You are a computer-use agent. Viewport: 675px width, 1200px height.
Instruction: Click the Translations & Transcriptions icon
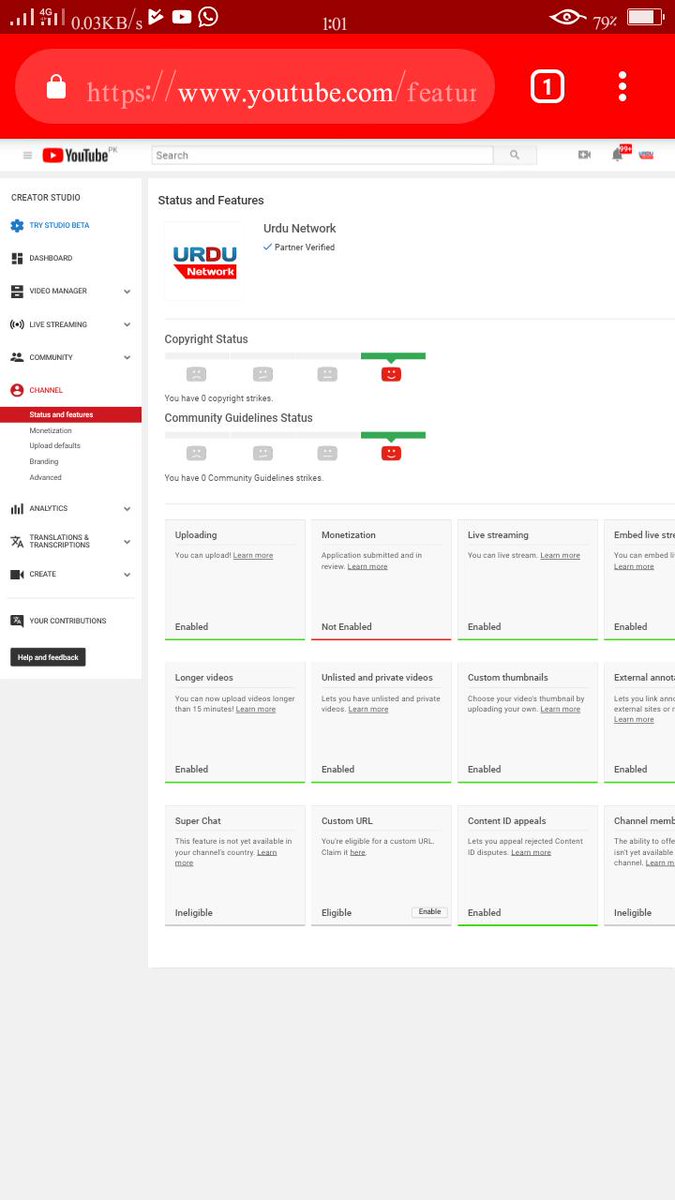pos(17,541)
